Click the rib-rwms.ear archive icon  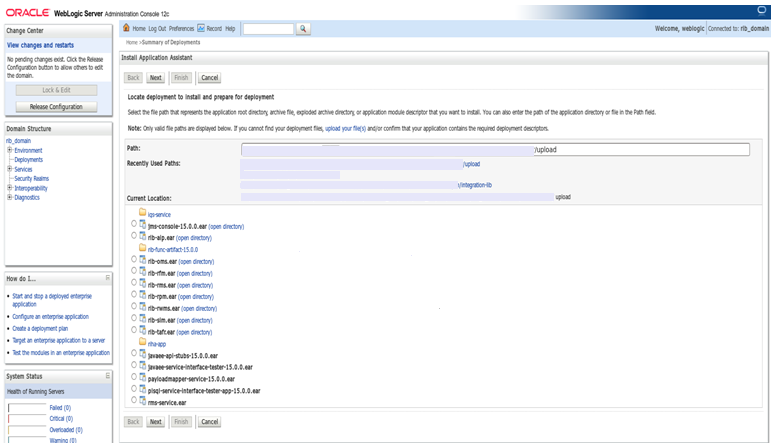[143, 306]
